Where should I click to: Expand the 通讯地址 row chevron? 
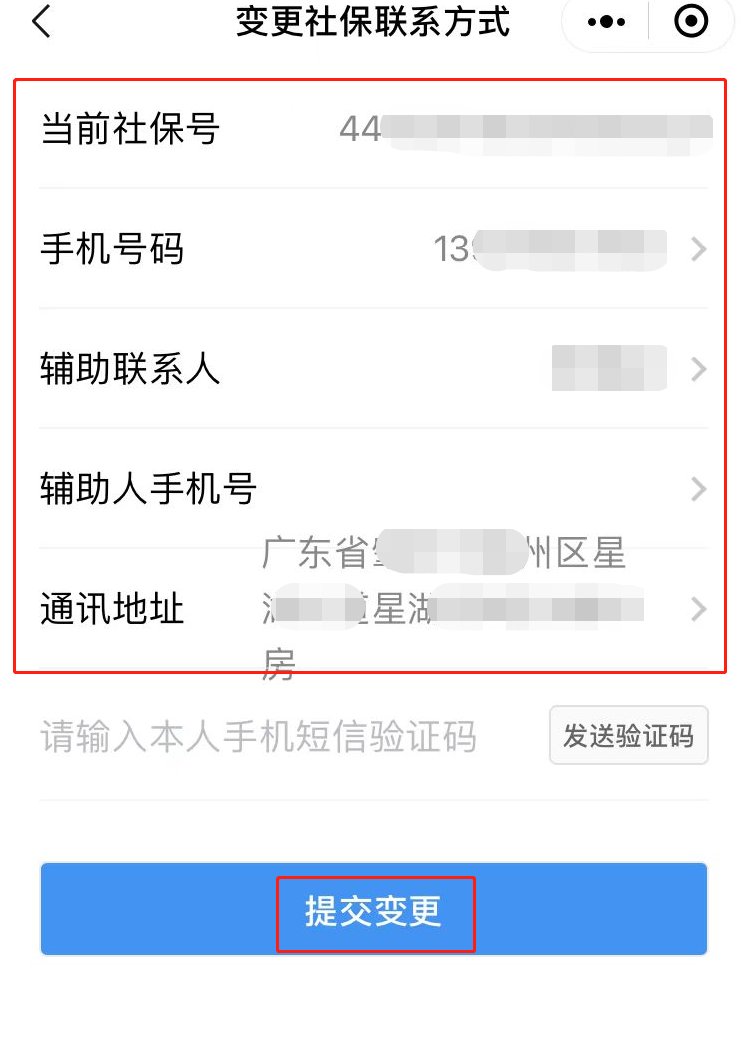click(699, 609)
